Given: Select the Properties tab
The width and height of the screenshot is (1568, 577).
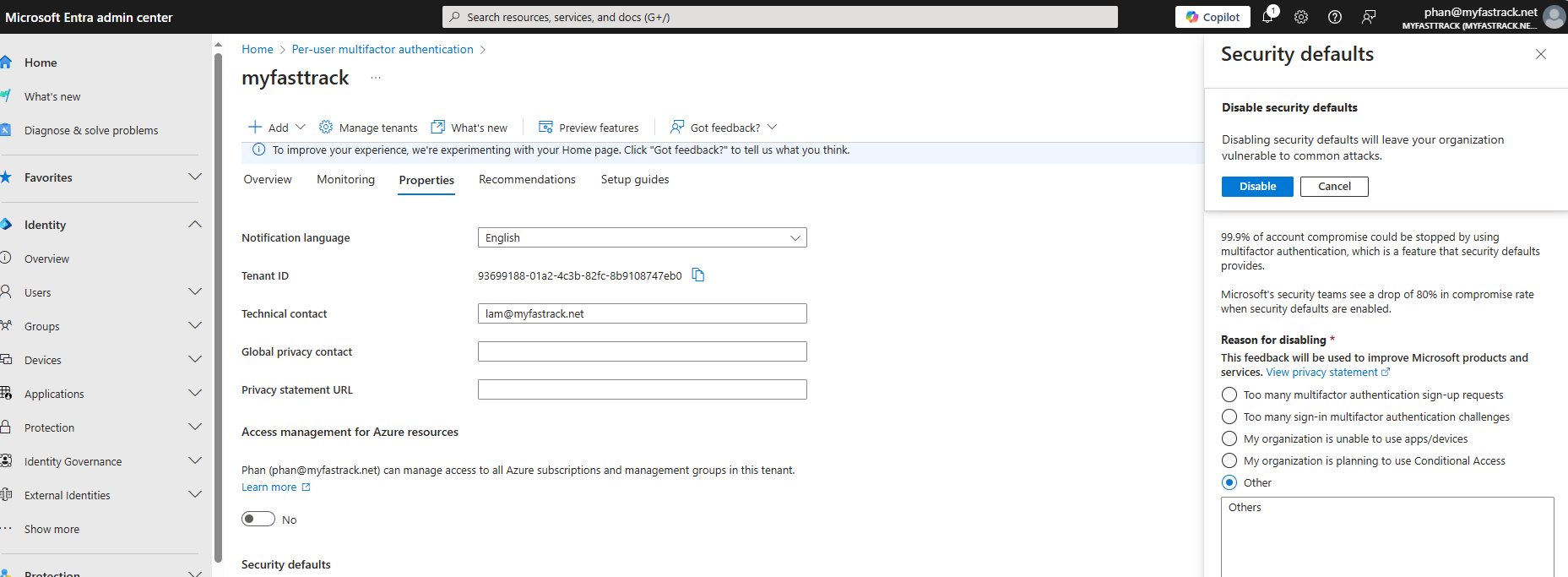Looking at the screenshot, I should 426,180.
